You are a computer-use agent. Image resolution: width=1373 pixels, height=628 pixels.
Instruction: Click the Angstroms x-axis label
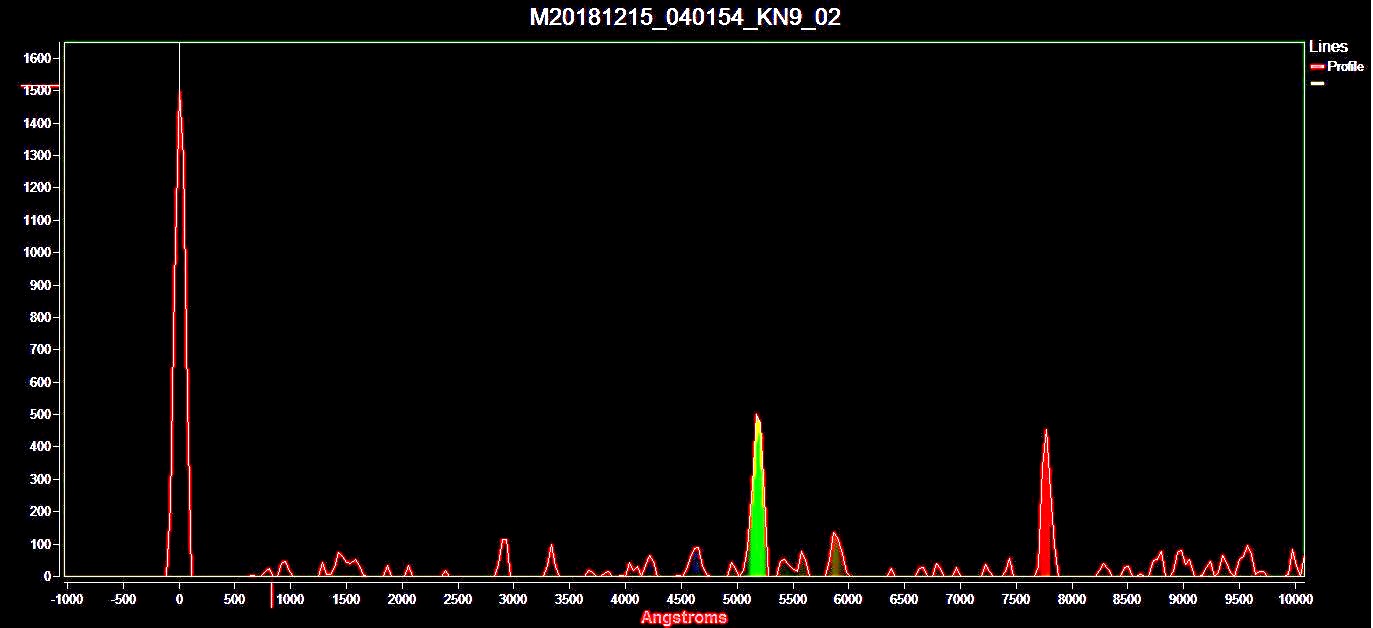coord(684,618)
